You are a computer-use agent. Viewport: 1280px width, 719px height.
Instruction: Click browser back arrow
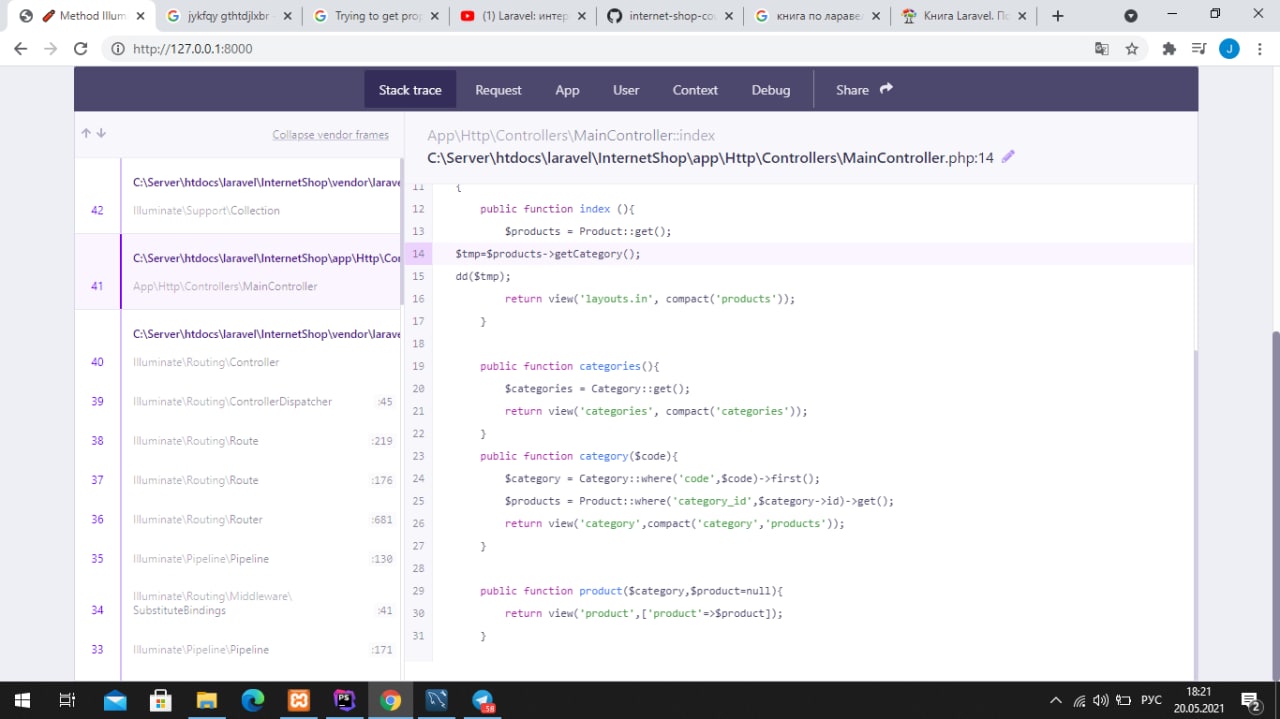pos(22,48)
